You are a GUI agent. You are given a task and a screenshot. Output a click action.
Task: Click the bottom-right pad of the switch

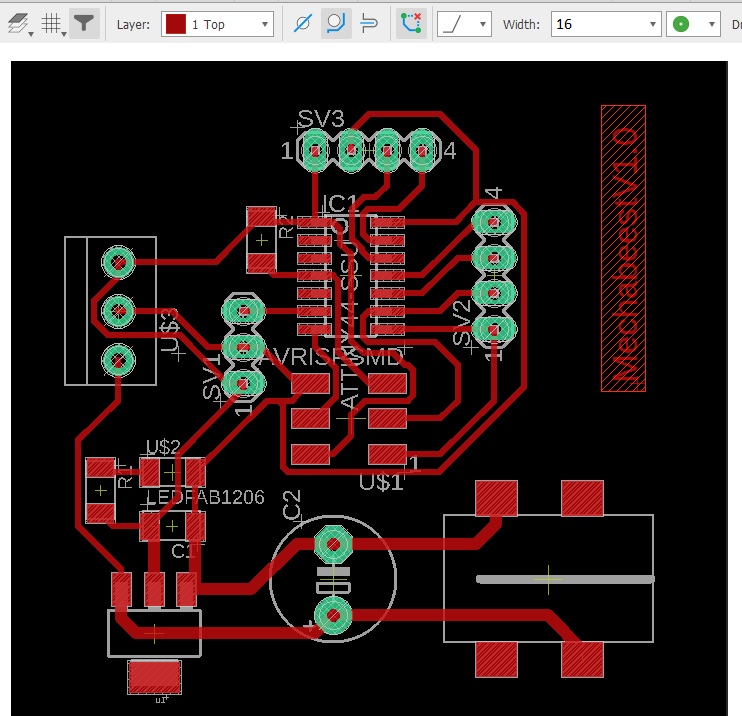[583, 660]
